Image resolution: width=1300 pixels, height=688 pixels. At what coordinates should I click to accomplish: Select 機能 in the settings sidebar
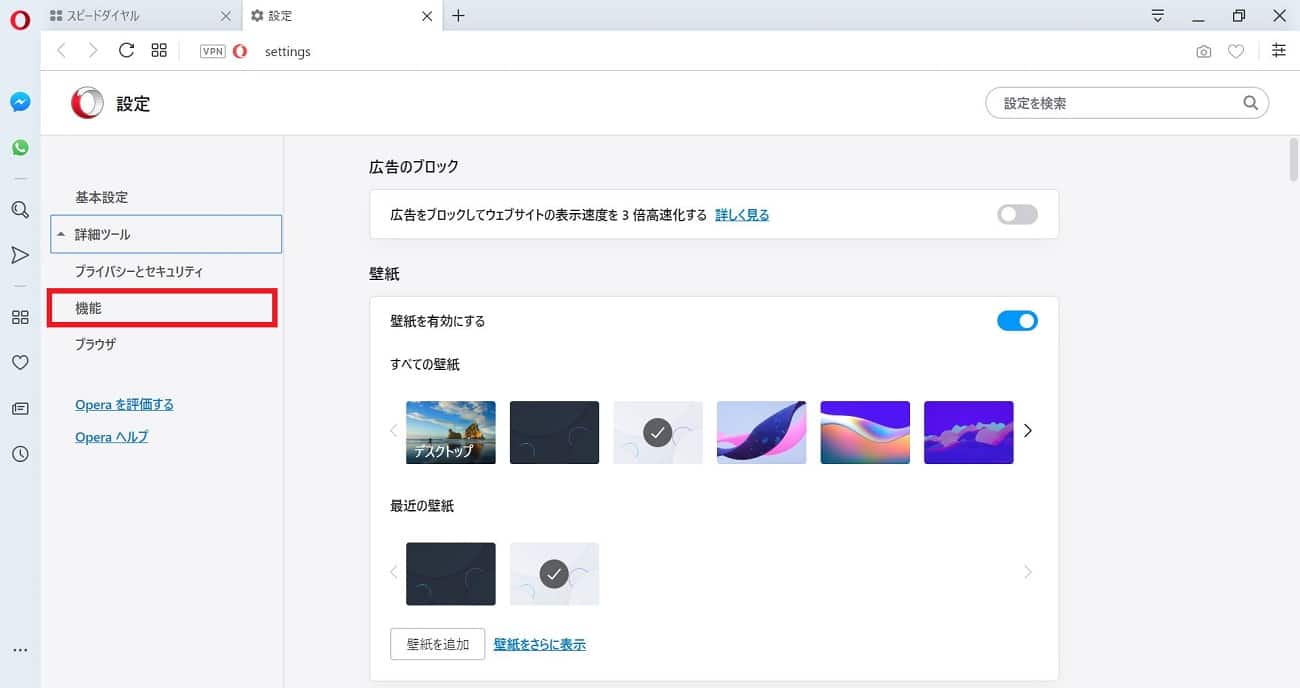[x=164, y=308]
